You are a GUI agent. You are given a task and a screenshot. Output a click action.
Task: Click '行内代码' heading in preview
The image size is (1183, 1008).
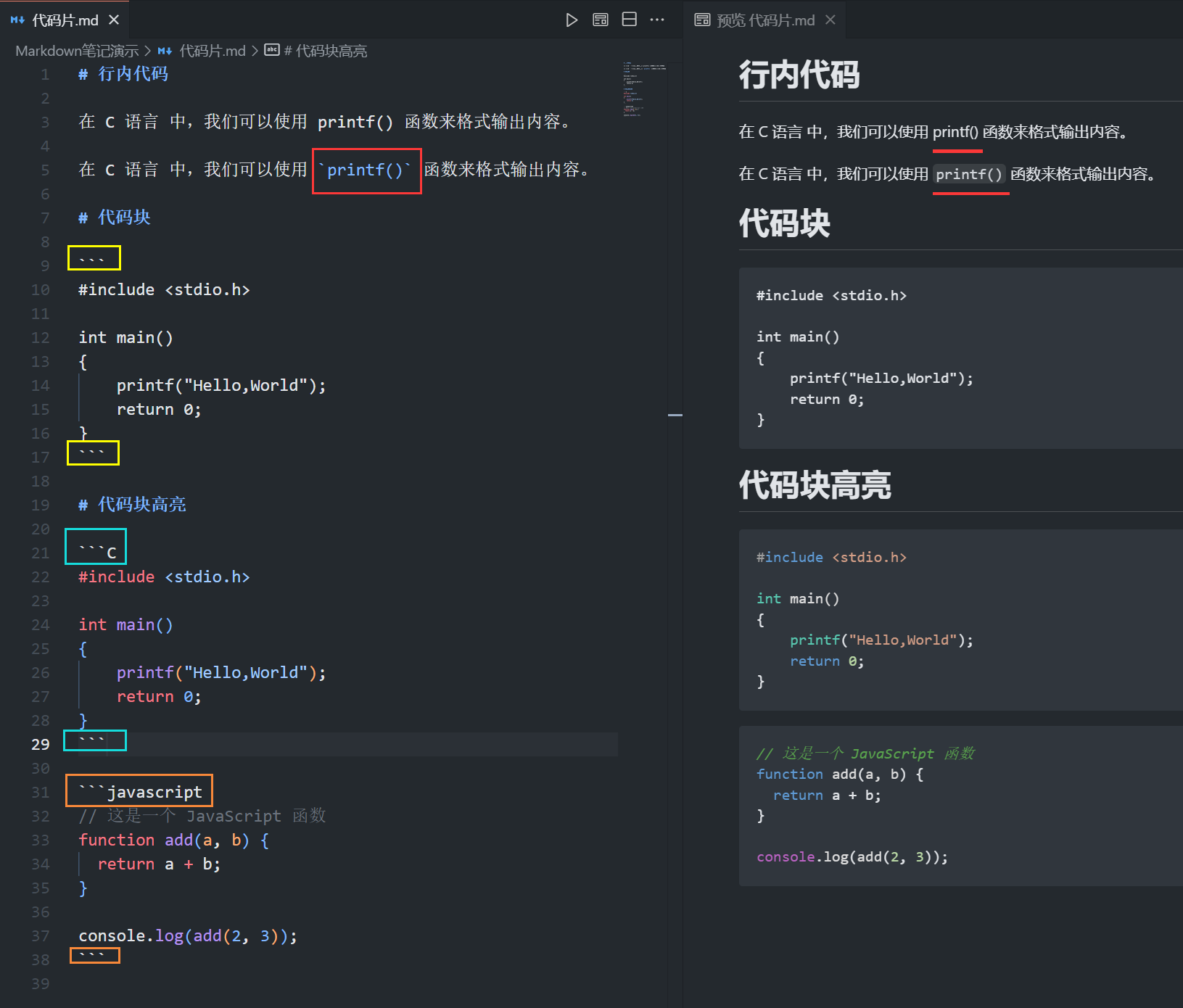pos(799,75)
